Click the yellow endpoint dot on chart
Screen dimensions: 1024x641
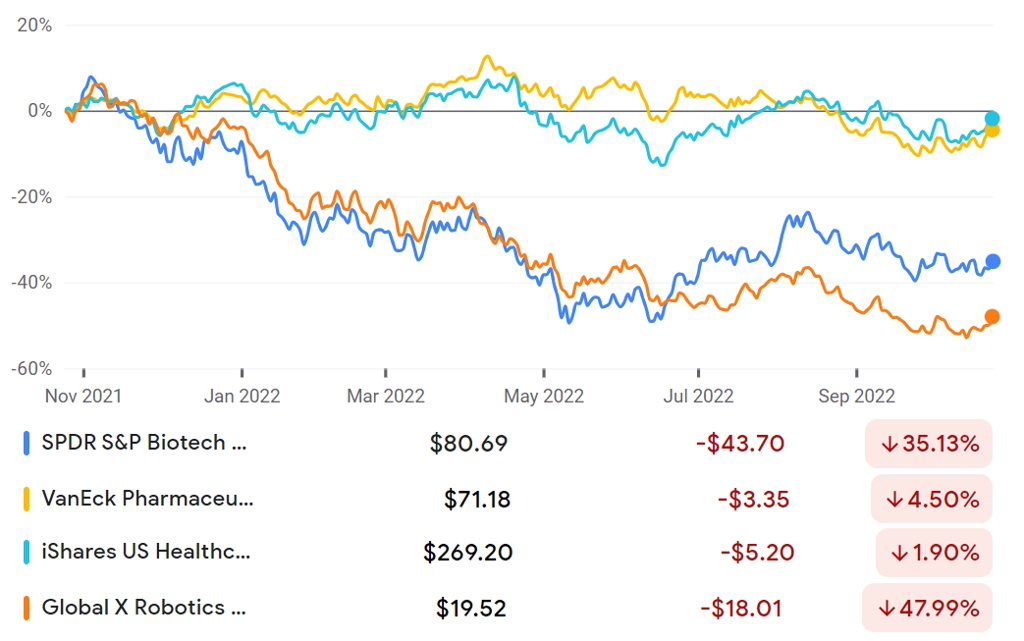tap(991, 131)
